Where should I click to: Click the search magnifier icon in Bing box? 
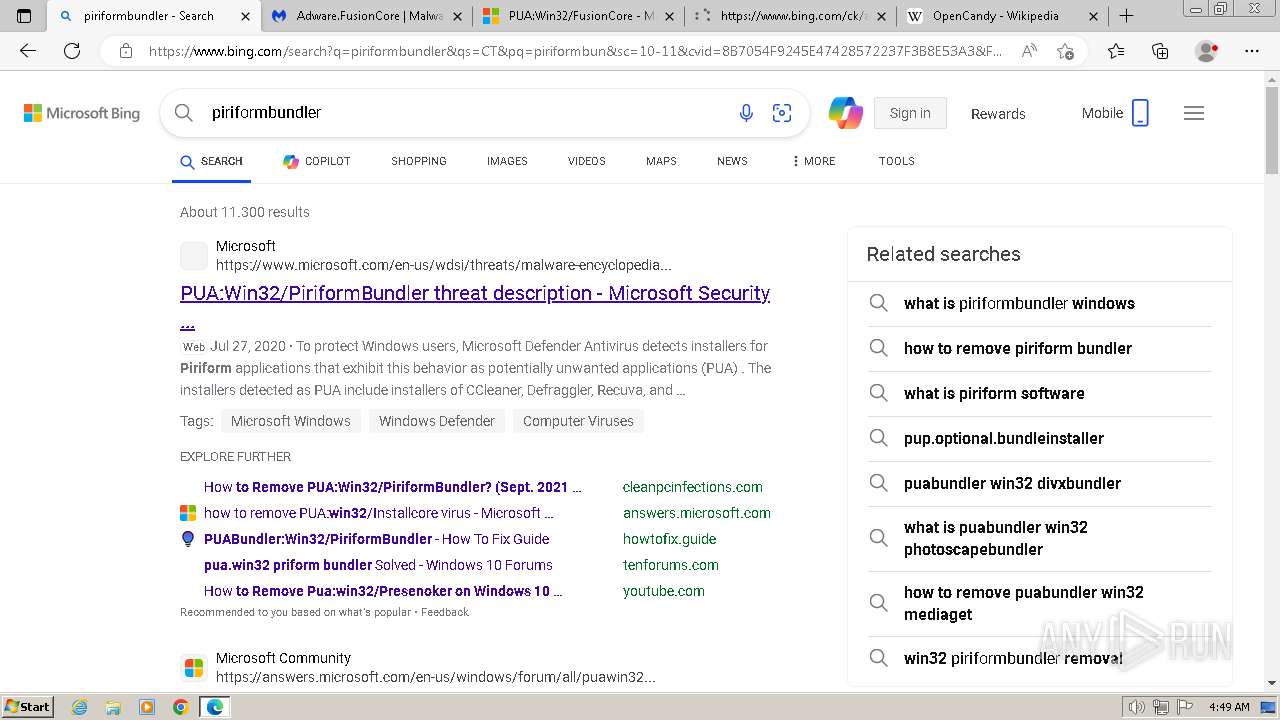184,113
